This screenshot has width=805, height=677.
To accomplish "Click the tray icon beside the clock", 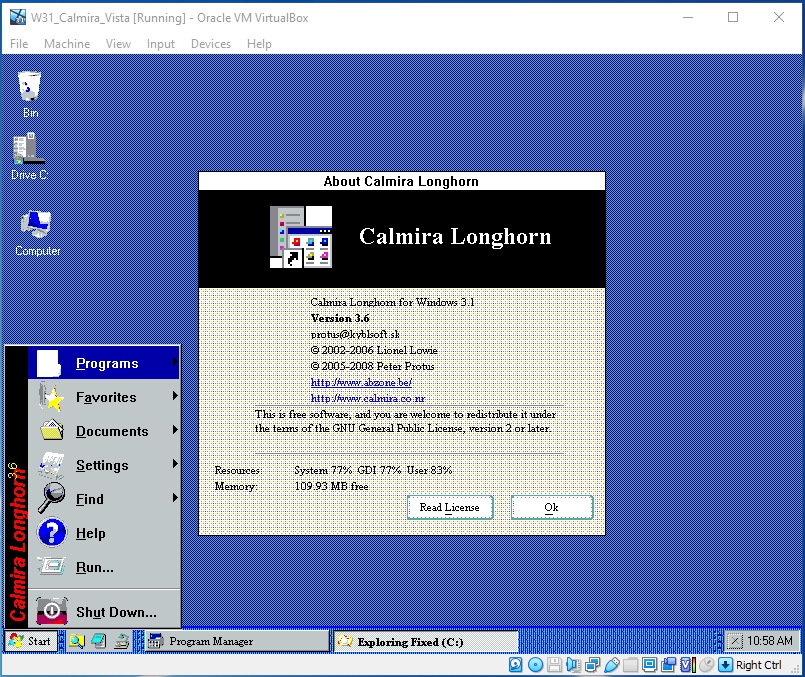I will (735, 641).
